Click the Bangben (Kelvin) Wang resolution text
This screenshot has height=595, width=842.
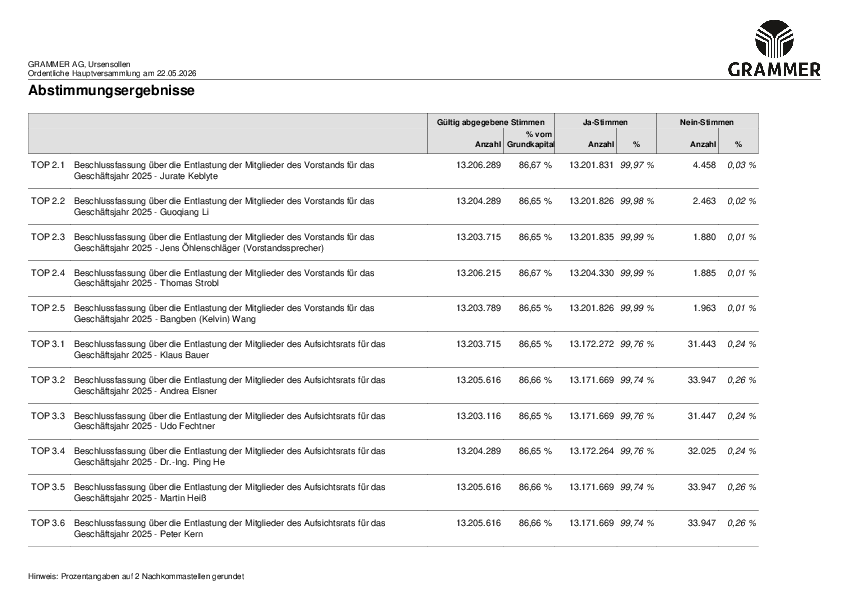tap(224, 314)
